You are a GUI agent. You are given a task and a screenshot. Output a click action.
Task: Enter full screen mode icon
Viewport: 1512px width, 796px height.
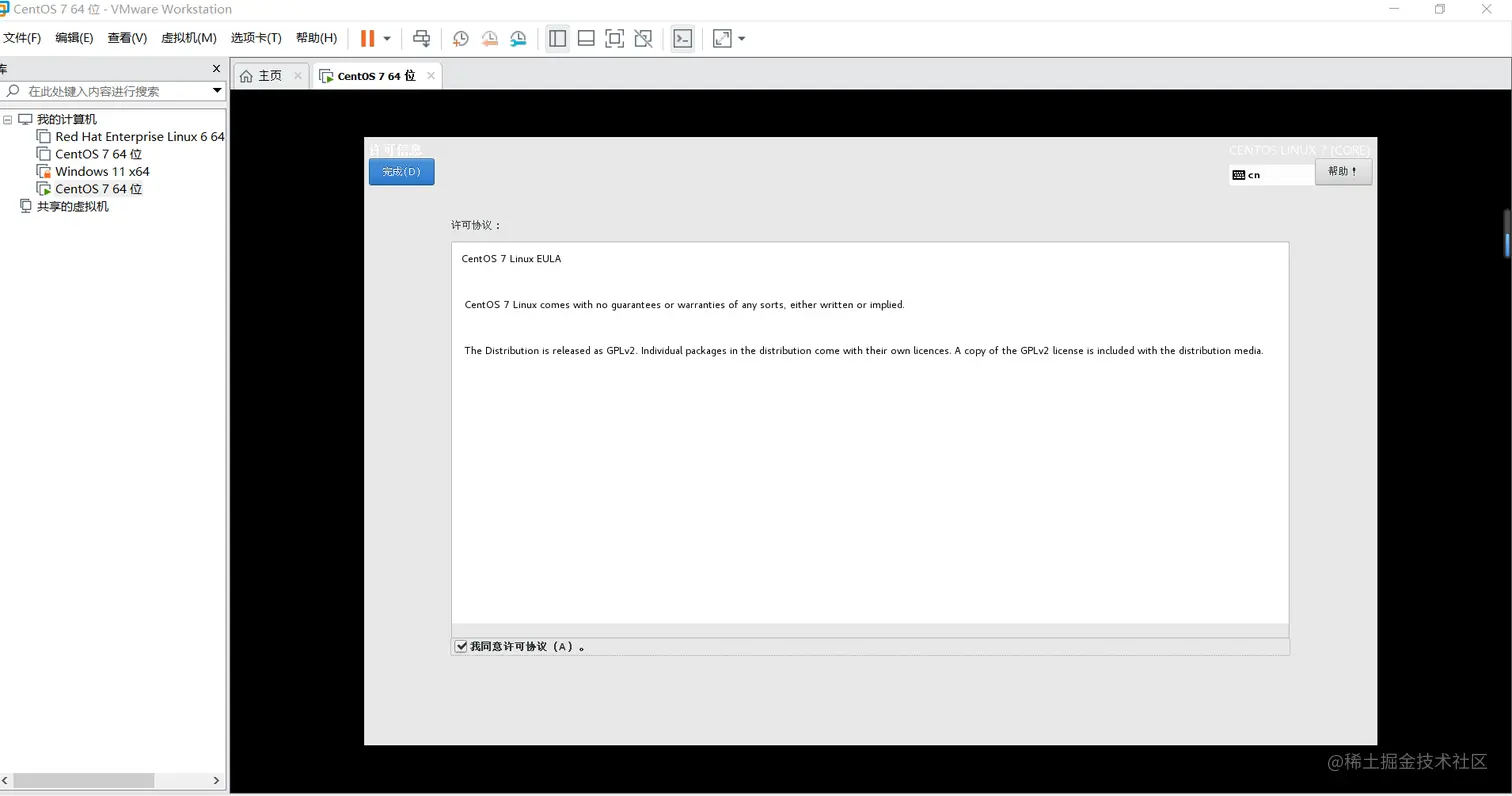[x=615, y=38]
